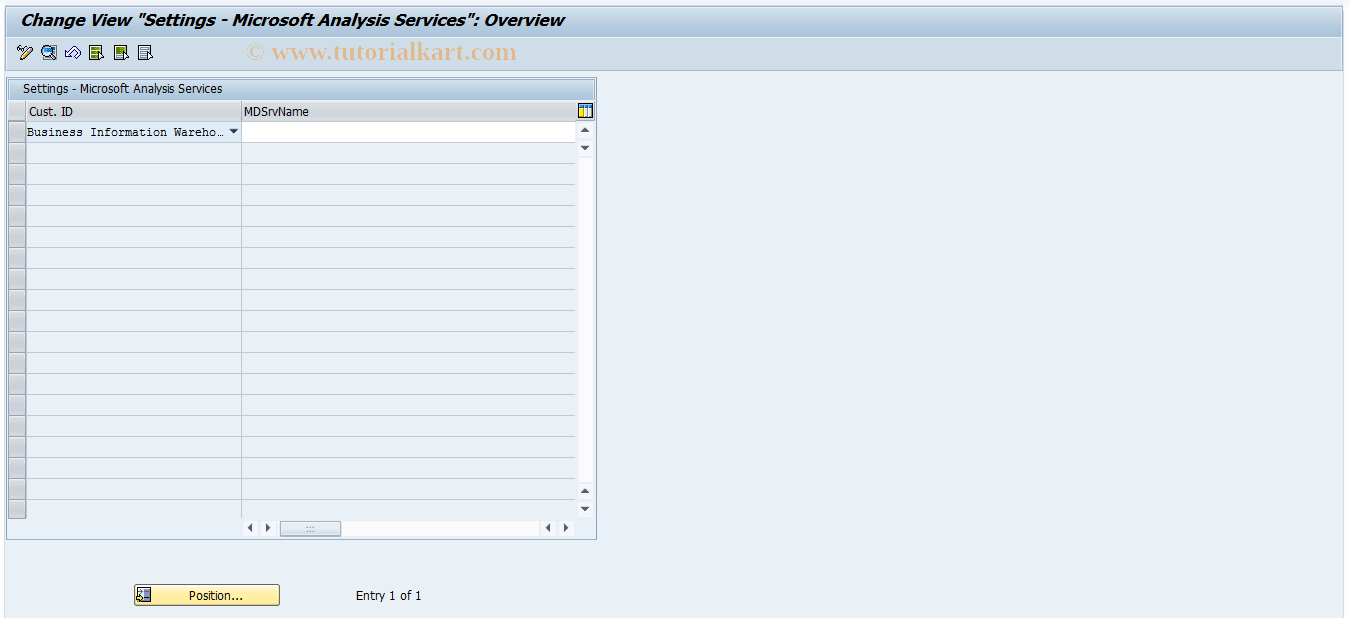Click the scroll right arrow left of thumb
The height and width of the screenshot is (618, 1350).
pyautogui.click(x=268, y=528)
